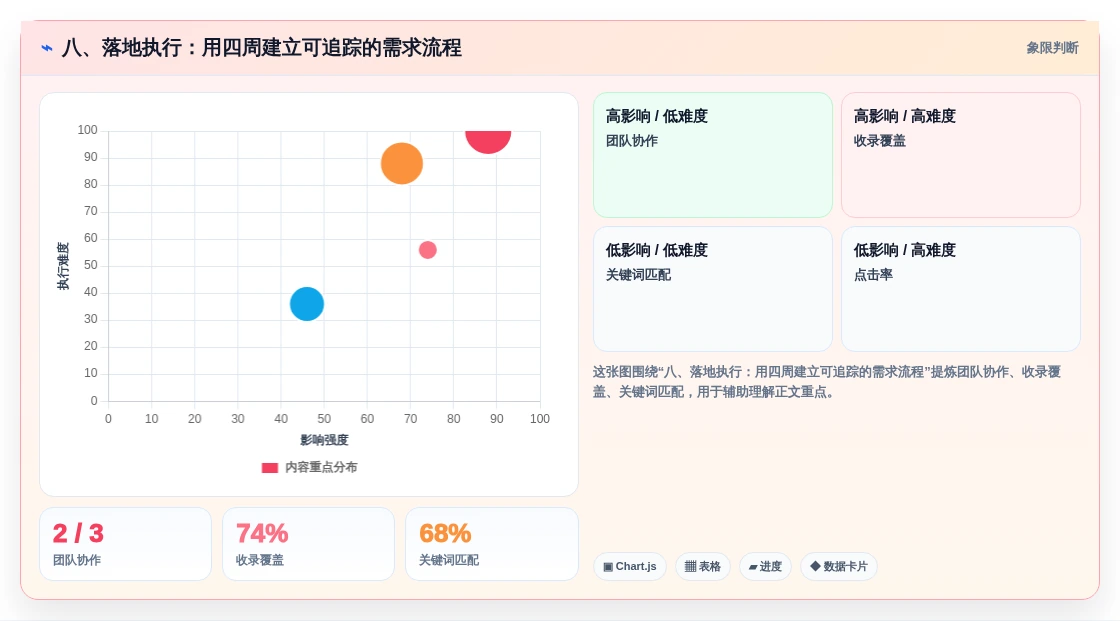Image resolution: width=1120 pixels, height=621 pixels.
Task: Click the 象限判断 label in the header
Action: [1052, 48]
